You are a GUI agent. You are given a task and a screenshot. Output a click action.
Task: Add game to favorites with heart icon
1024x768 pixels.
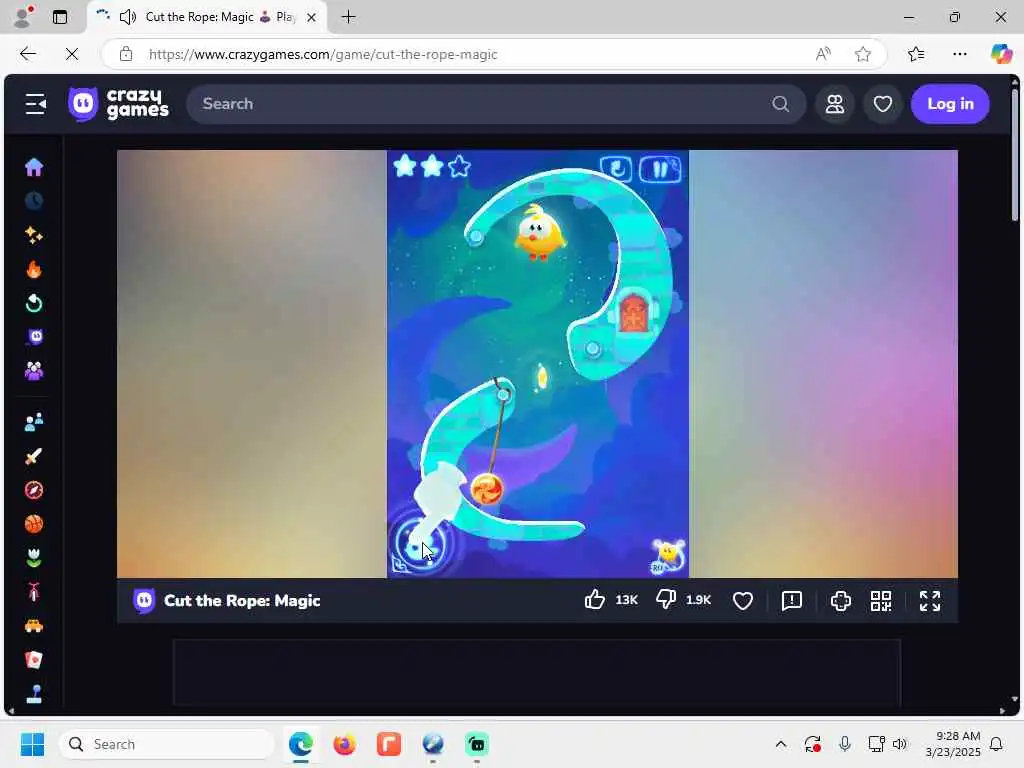pos(743,600)
